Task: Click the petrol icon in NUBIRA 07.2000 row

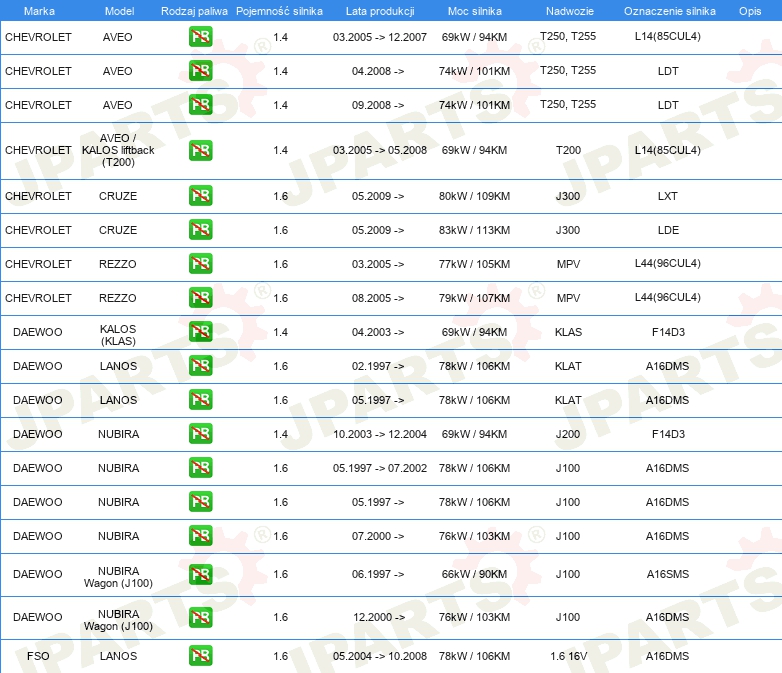Action: coord(200,535)
